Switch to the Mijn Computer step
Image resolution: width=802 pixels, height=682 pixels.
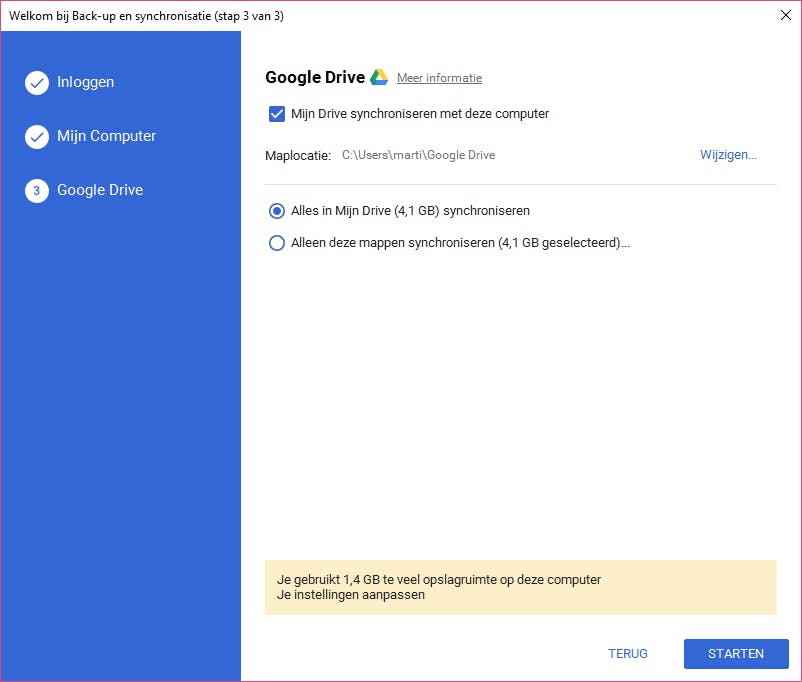(106, 136)
